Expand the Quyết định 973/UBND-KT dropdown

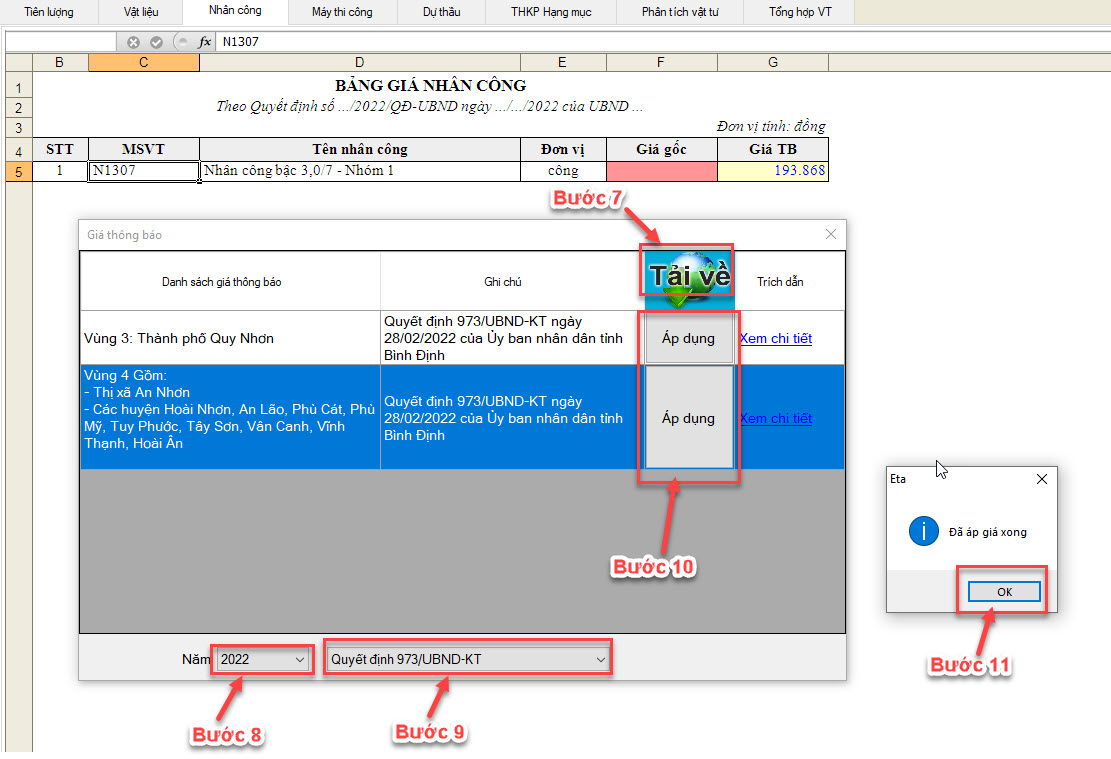(x=468, y=660)
